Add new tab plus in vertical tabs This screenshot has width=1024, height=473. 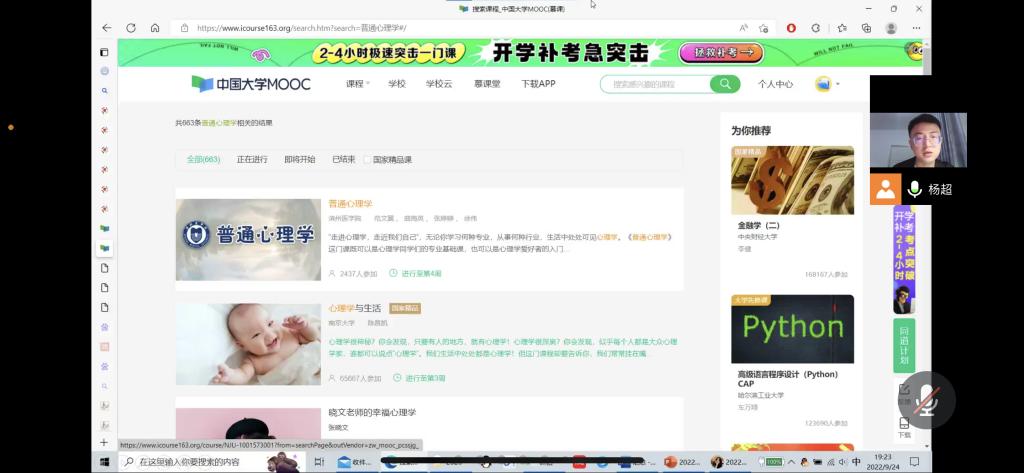click(x=104, y=442)
